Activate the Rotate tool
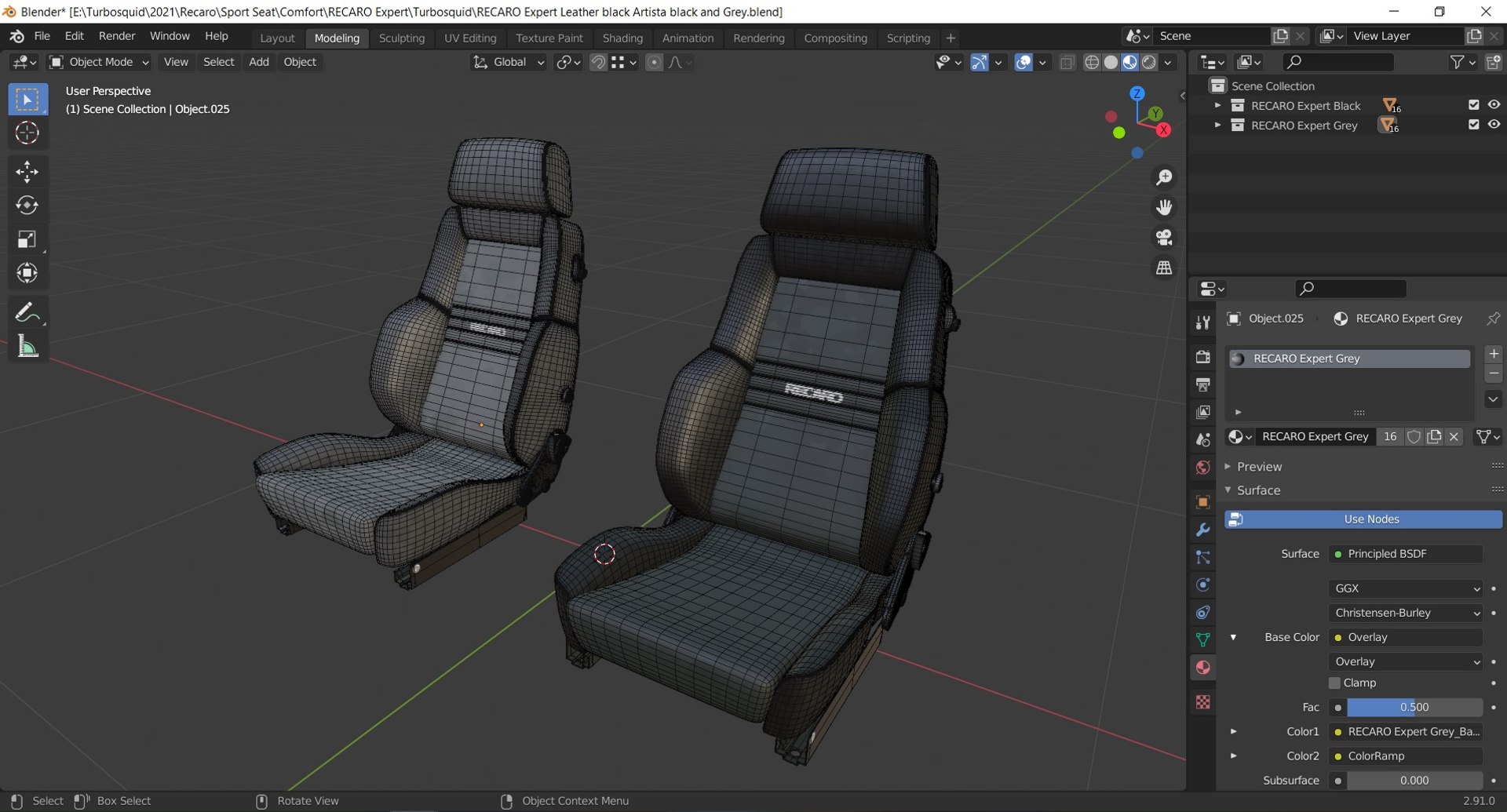This screenshot has height=812, width=1507. [x=27, y=205]
